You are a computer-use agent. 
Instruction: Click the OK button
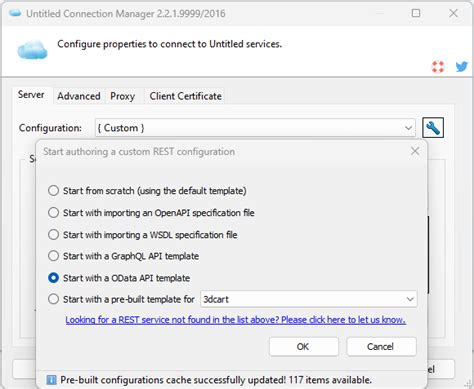pos(304,347)
